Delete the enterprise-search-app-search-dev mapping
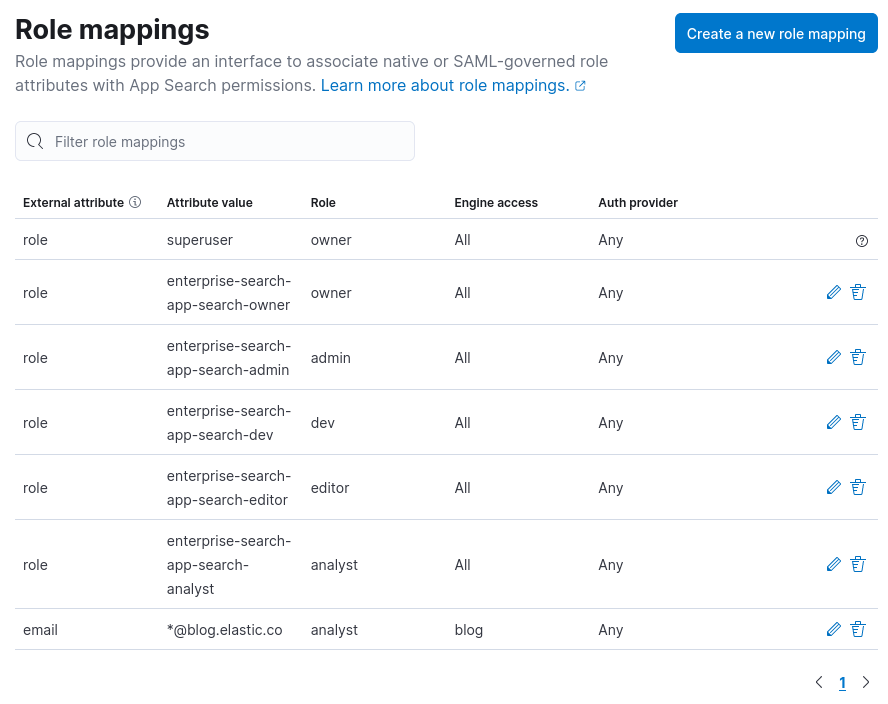Screen dimensions: 888x704 tap(858, 422)
